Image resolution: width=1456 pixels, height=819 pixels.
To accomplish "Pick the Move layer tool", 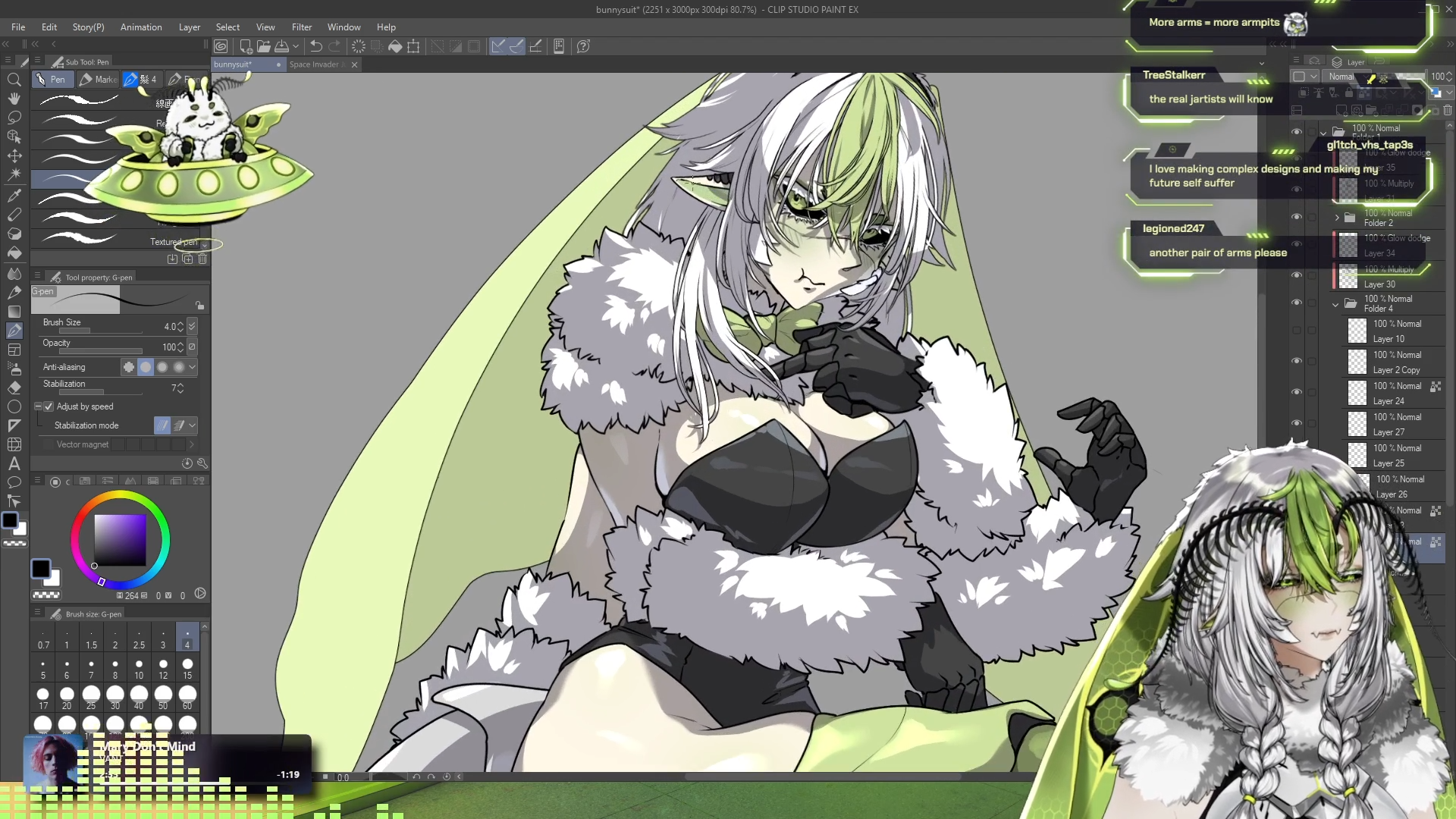I will tap(14, 156).
